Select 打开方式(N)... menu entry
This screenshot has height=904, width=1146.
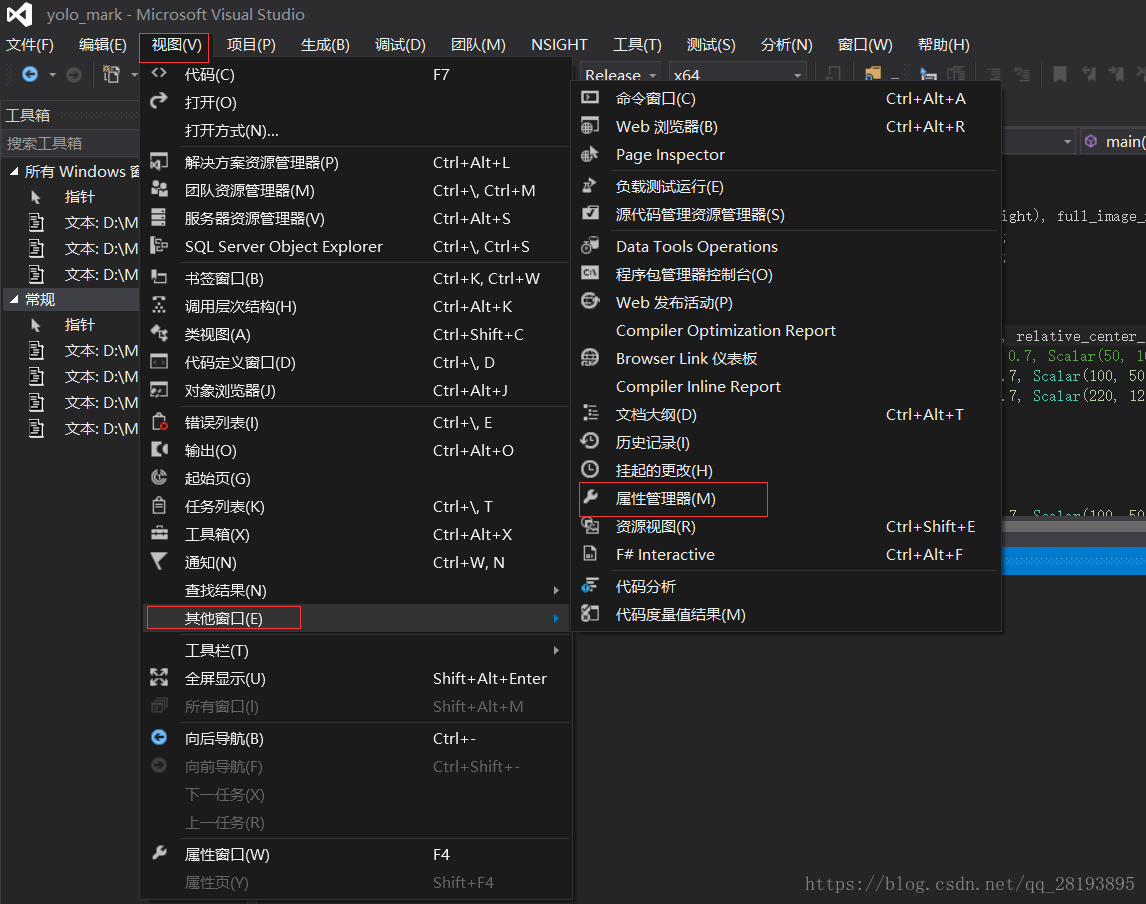[355, 131]
